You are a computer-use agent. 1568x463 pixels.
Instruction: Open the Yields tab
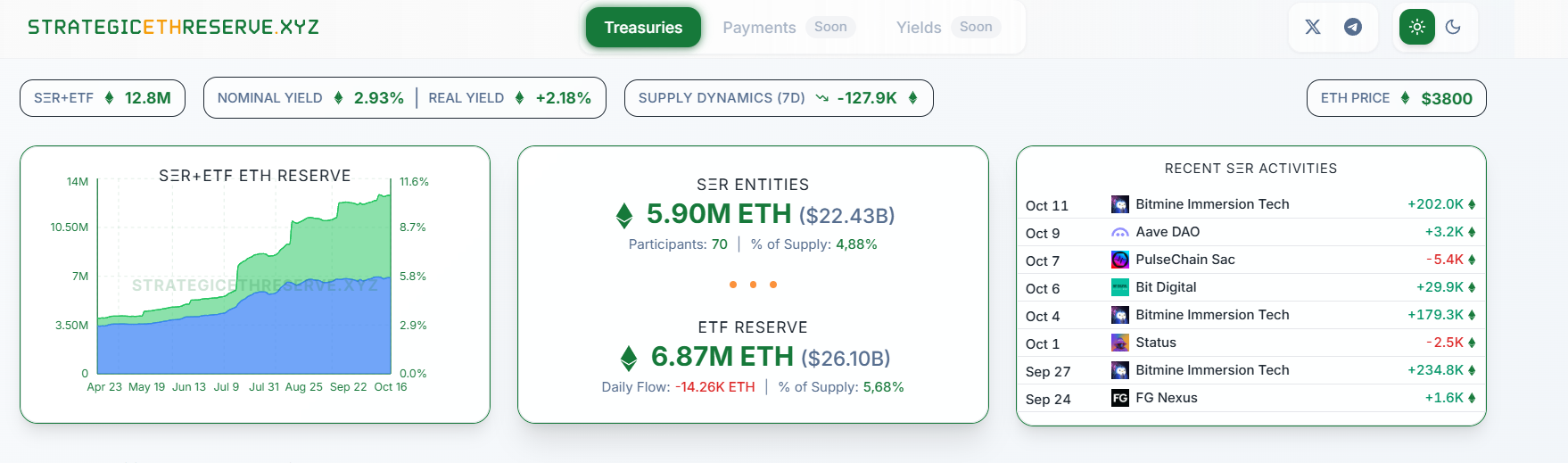919,28
